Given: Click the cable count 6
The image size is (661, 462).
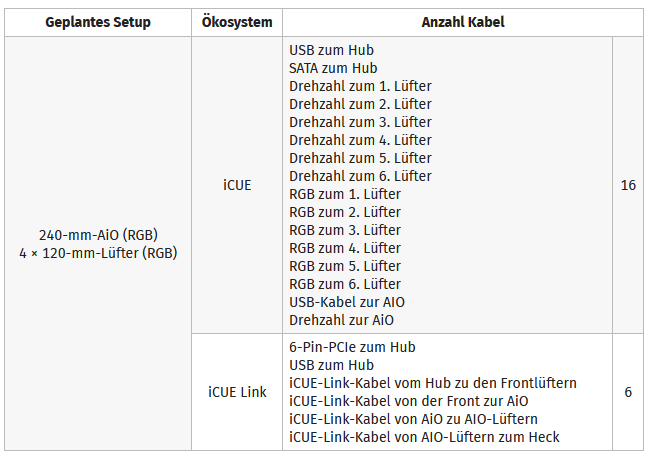Looking at the screenshot, I should point(628,392).
